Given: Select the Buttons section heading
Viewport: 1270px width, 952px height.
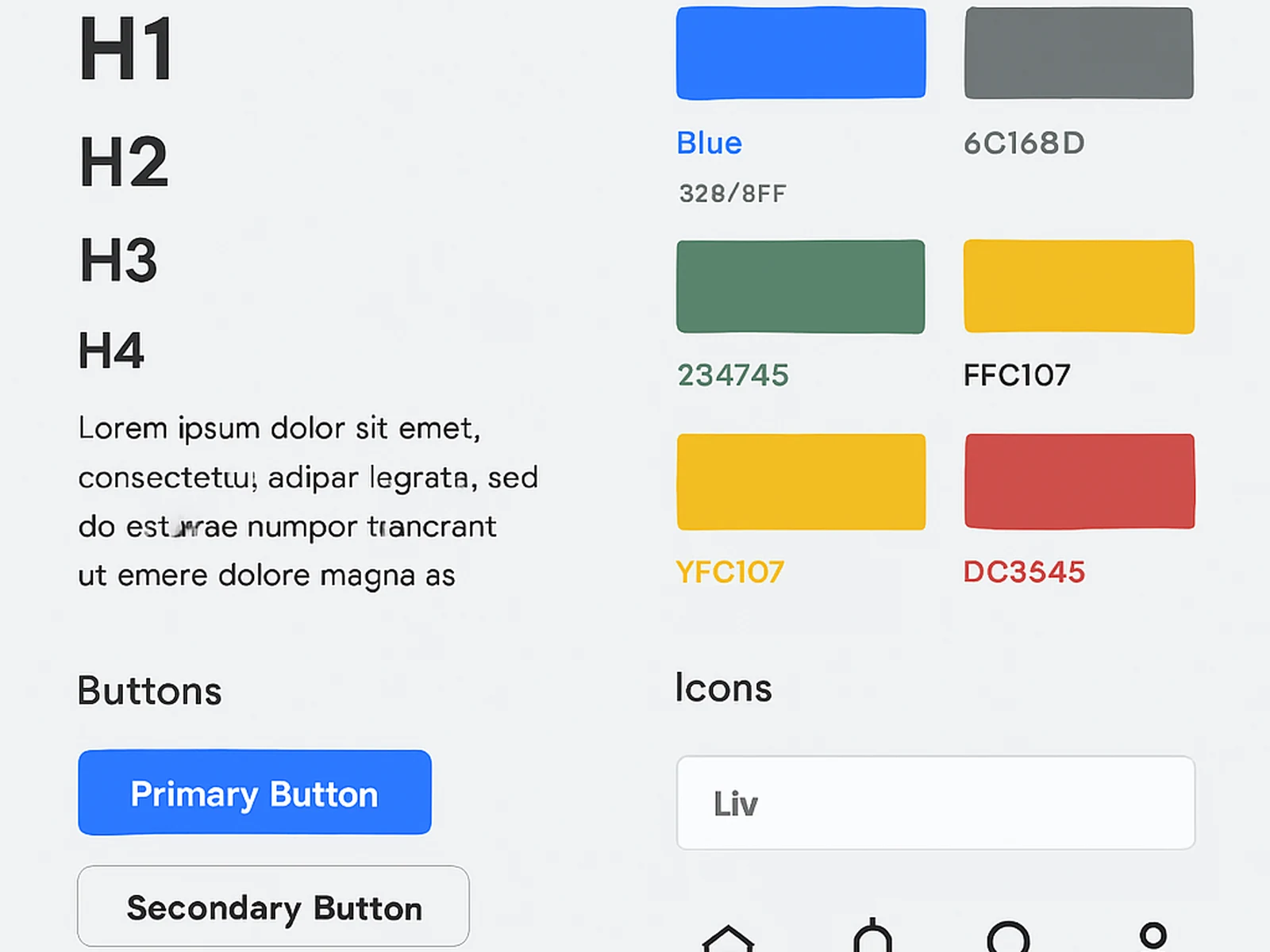Looking at the screenshot, I should click(x=149, y=690).
